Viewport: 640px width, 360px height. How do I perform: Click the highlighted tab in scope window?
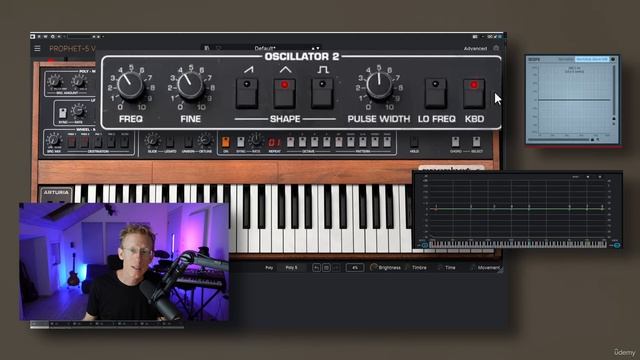pyautogui.click(x=592, y=60)
